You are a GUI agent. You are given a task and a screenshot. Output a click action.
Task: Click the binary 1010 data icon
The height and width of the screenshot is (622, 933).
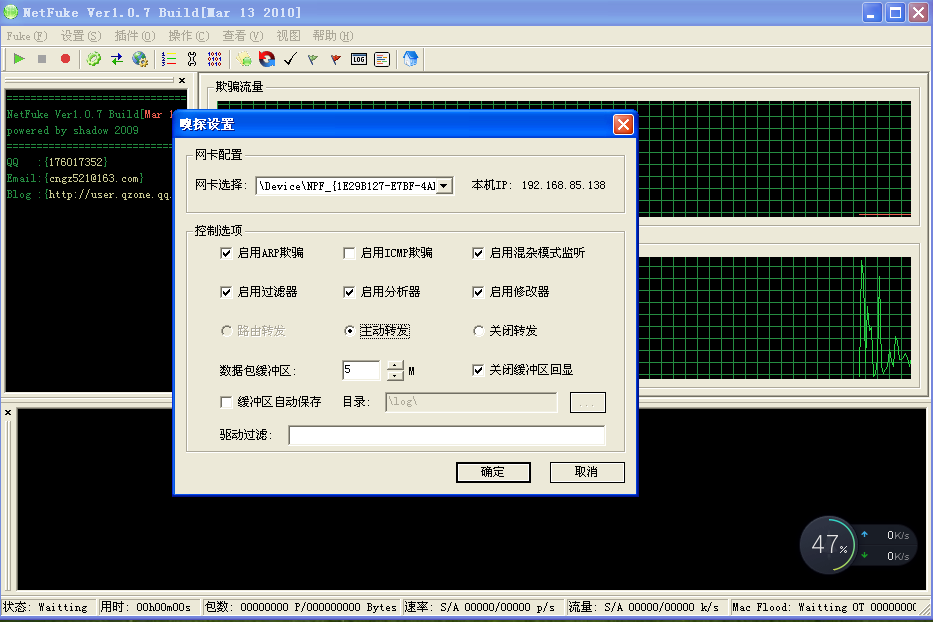[x=214, y=58]
